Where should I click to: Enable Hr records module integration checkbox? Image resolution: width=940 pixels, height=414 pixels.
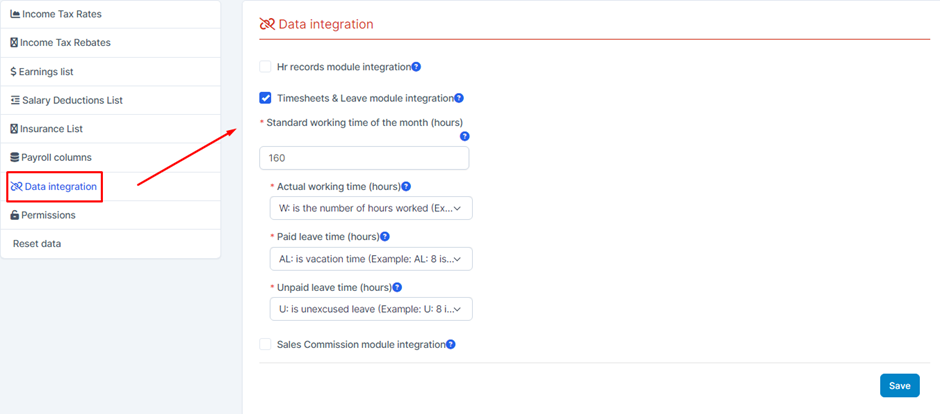click(265, 67)
